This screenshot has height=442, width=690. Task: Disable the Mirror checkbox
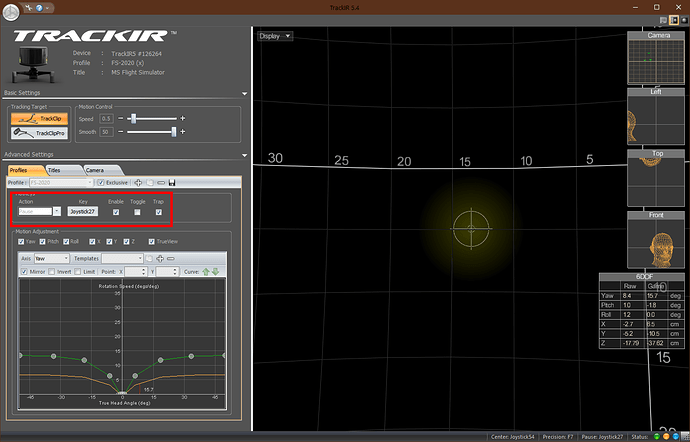click(x=24, y=271)
